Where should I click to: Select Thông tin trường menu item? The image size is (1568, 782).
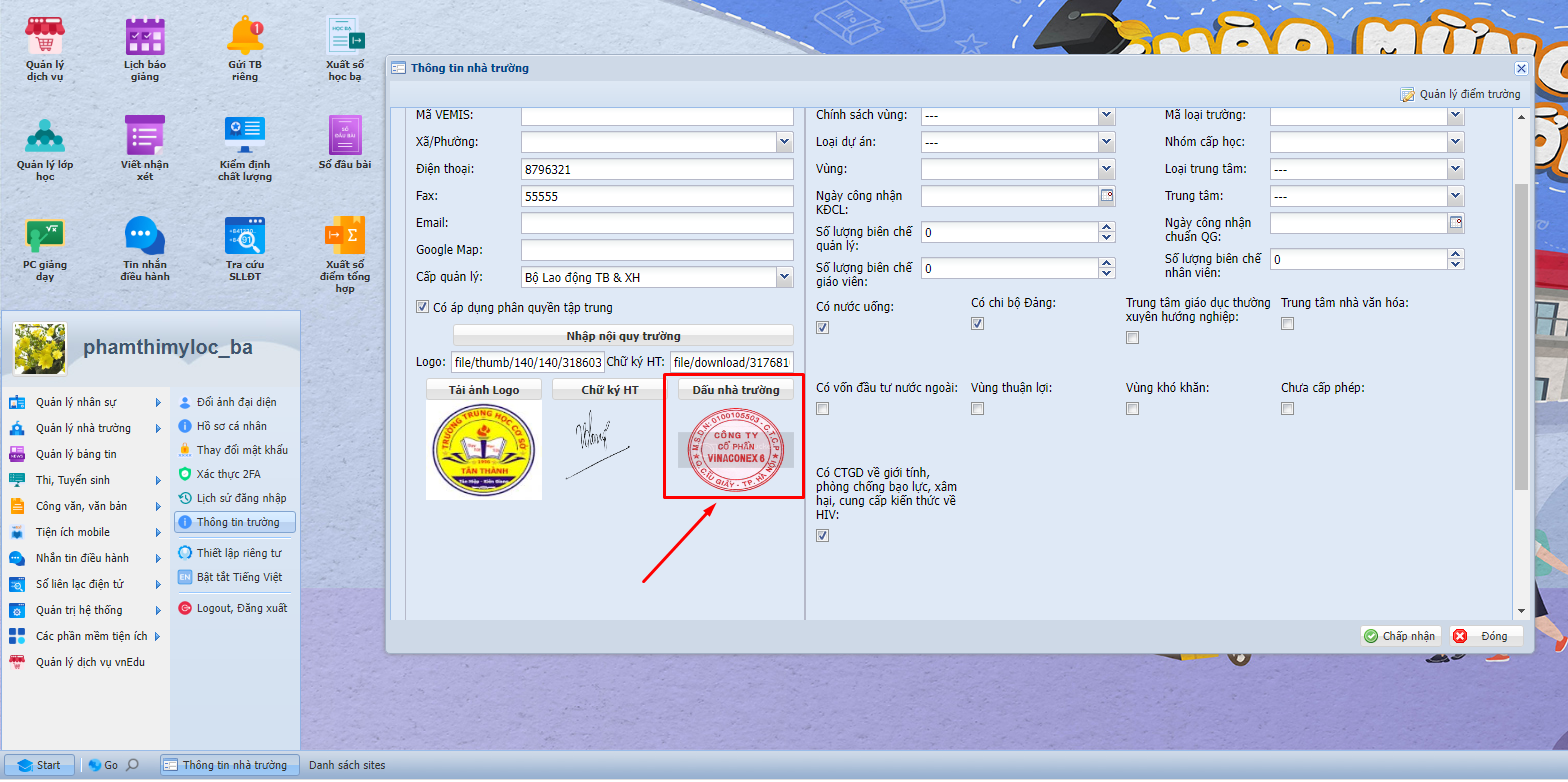(237, 522)
